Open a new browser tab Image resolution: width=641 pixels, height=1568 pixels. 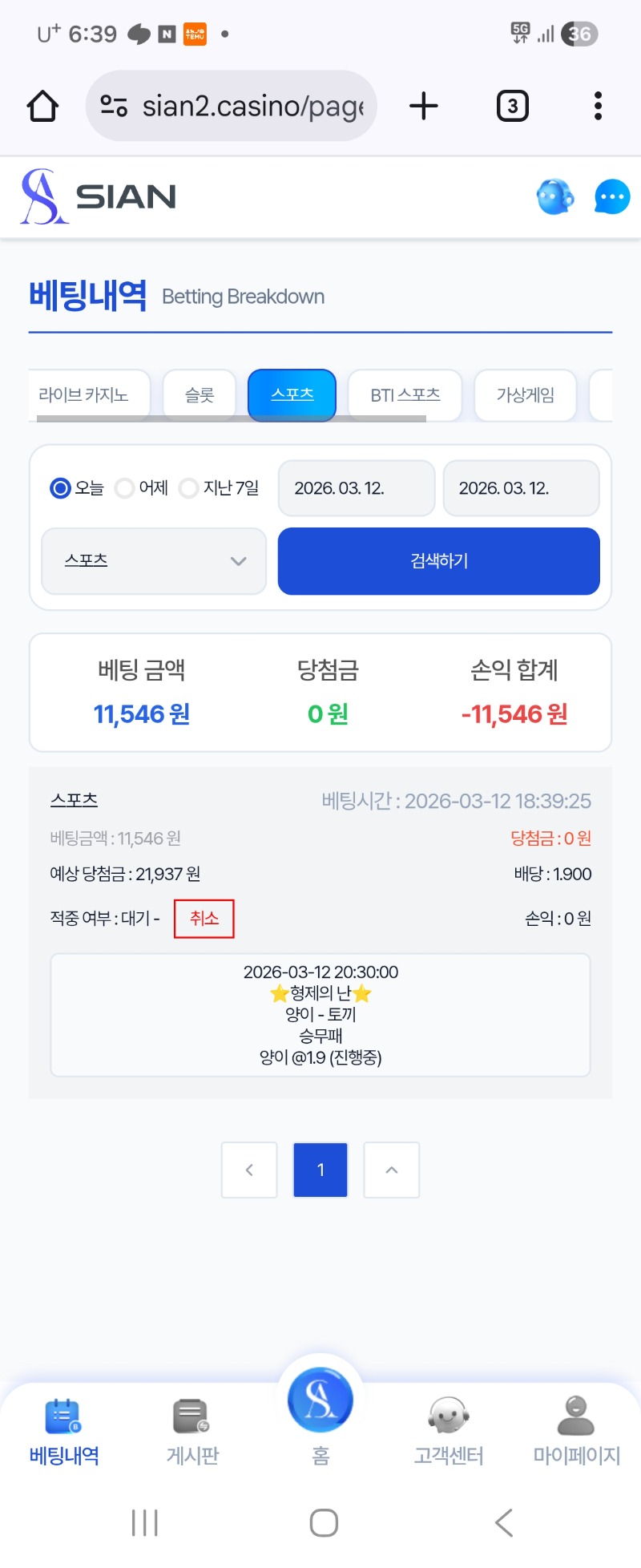pos(424,106)
